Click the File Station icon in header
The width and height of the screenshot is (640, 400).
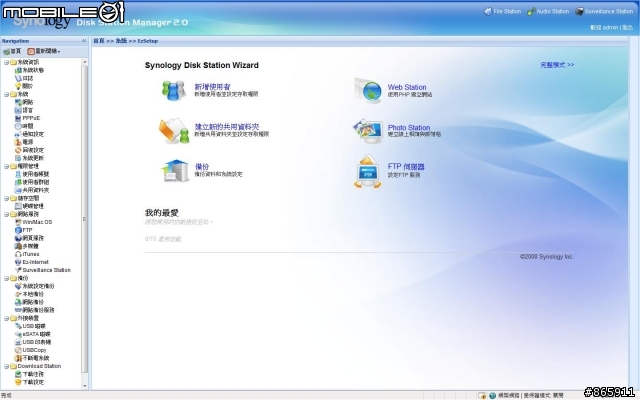tap(488, 11)
